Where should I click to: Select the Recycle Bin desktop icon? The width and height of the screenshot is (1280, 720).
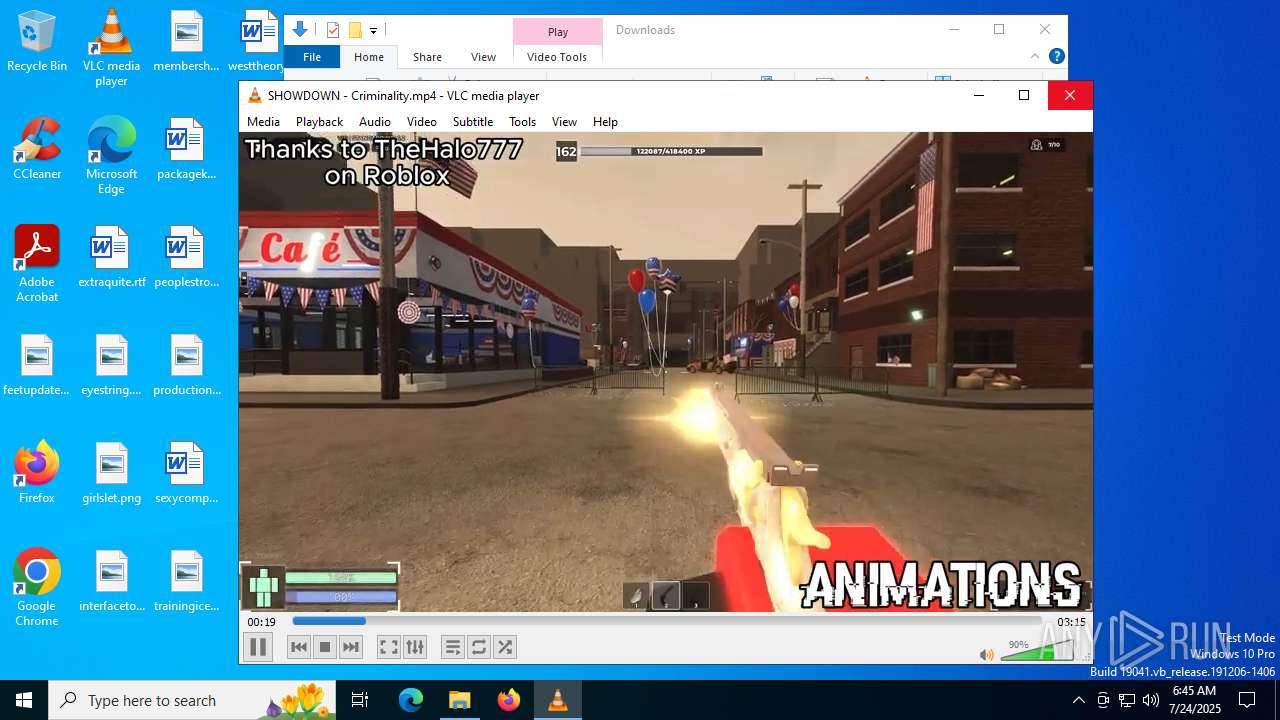(37, 42)
